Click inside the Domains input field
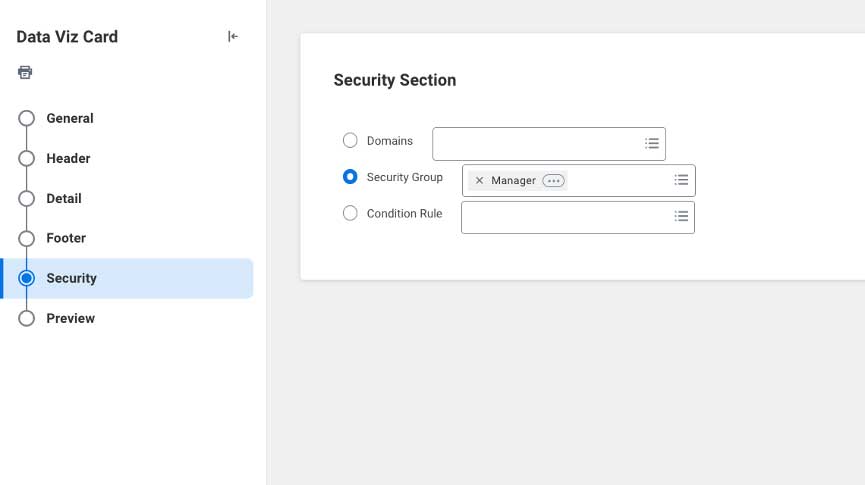Screen dimensions: 865x485 pyautogui.click(x=549, y=144)
